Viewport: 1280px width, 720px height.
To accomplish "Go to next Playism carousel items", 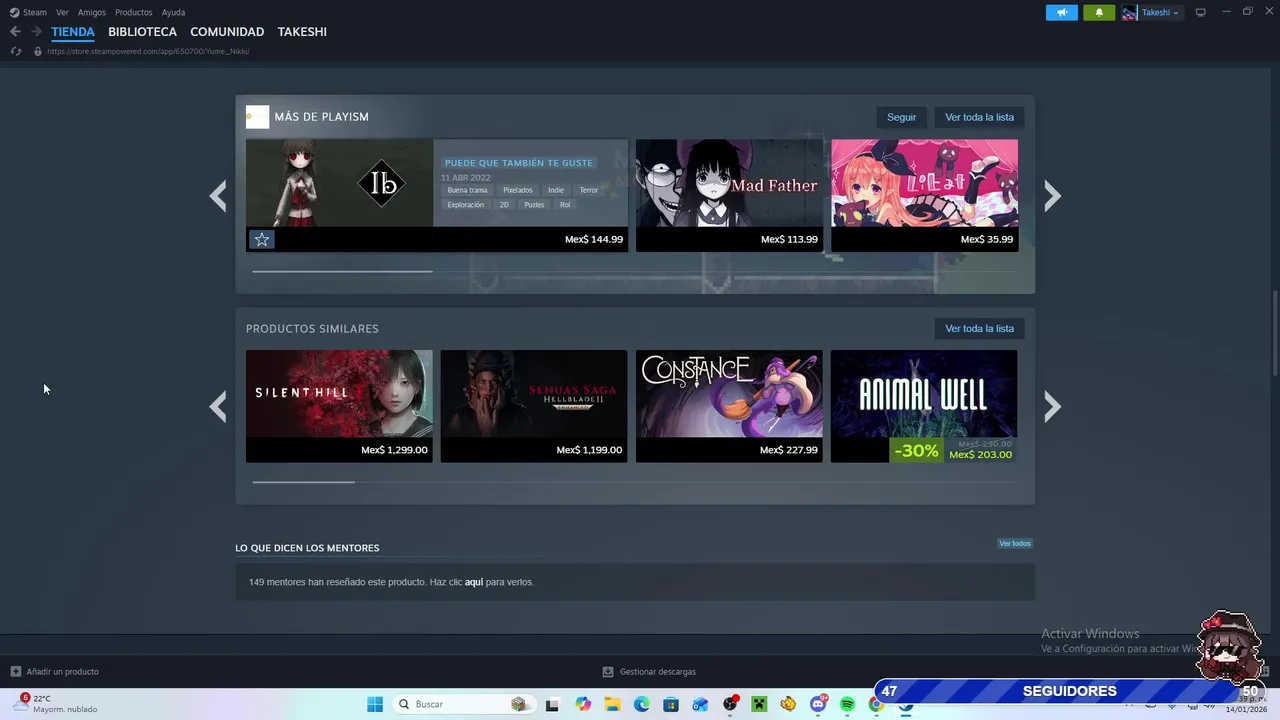I will coord(1052,196).
